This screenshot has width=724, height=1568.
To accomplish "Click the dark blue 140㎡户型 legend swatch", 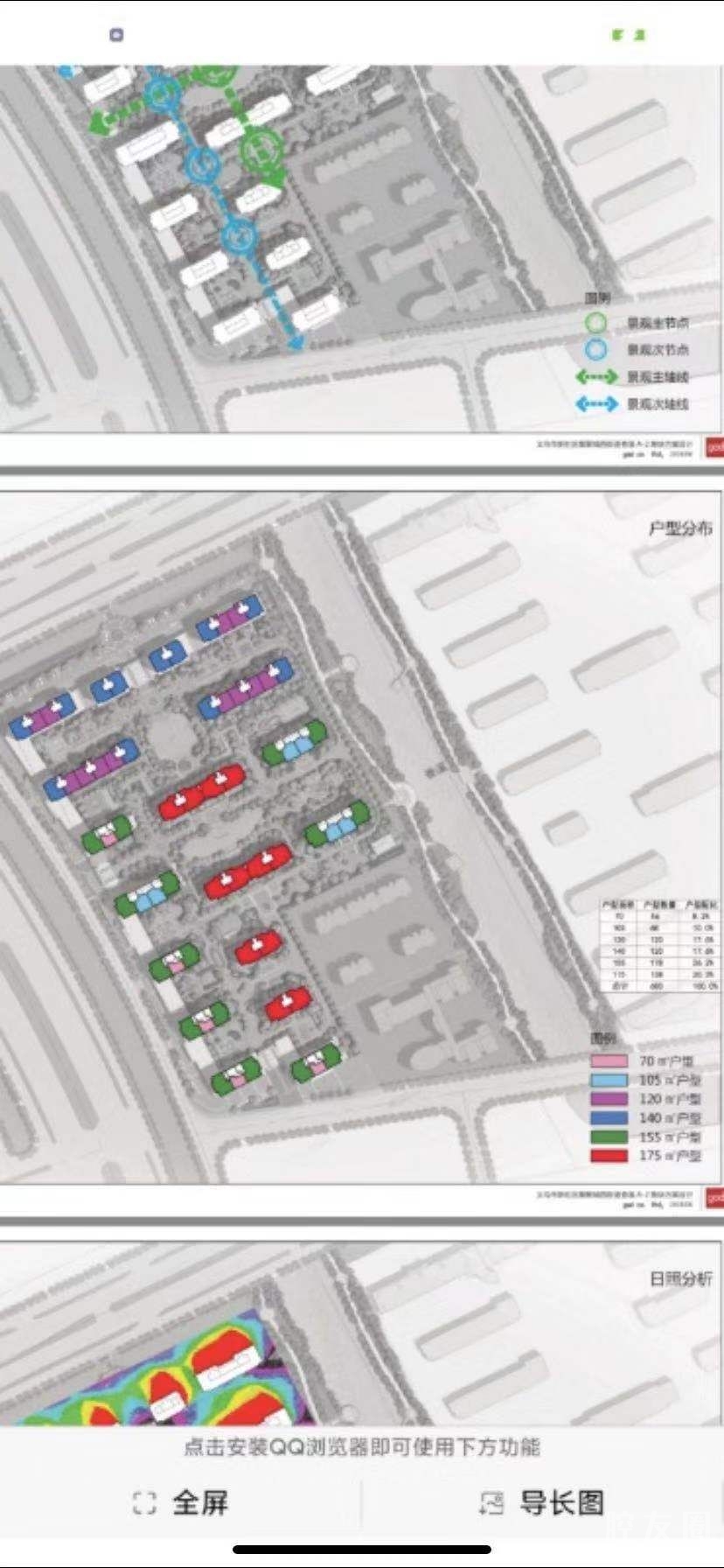I will (x=609, y=1117).
